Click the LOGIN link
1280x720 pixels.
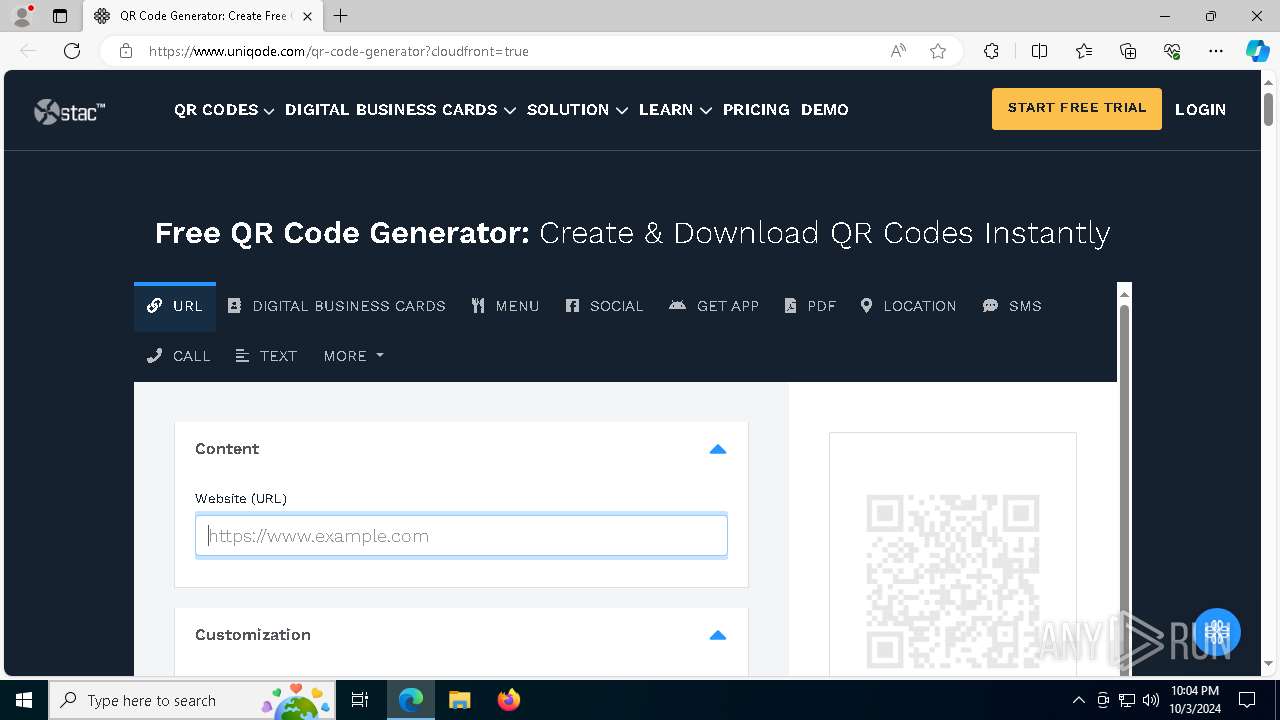click(x=1200, y=110)
